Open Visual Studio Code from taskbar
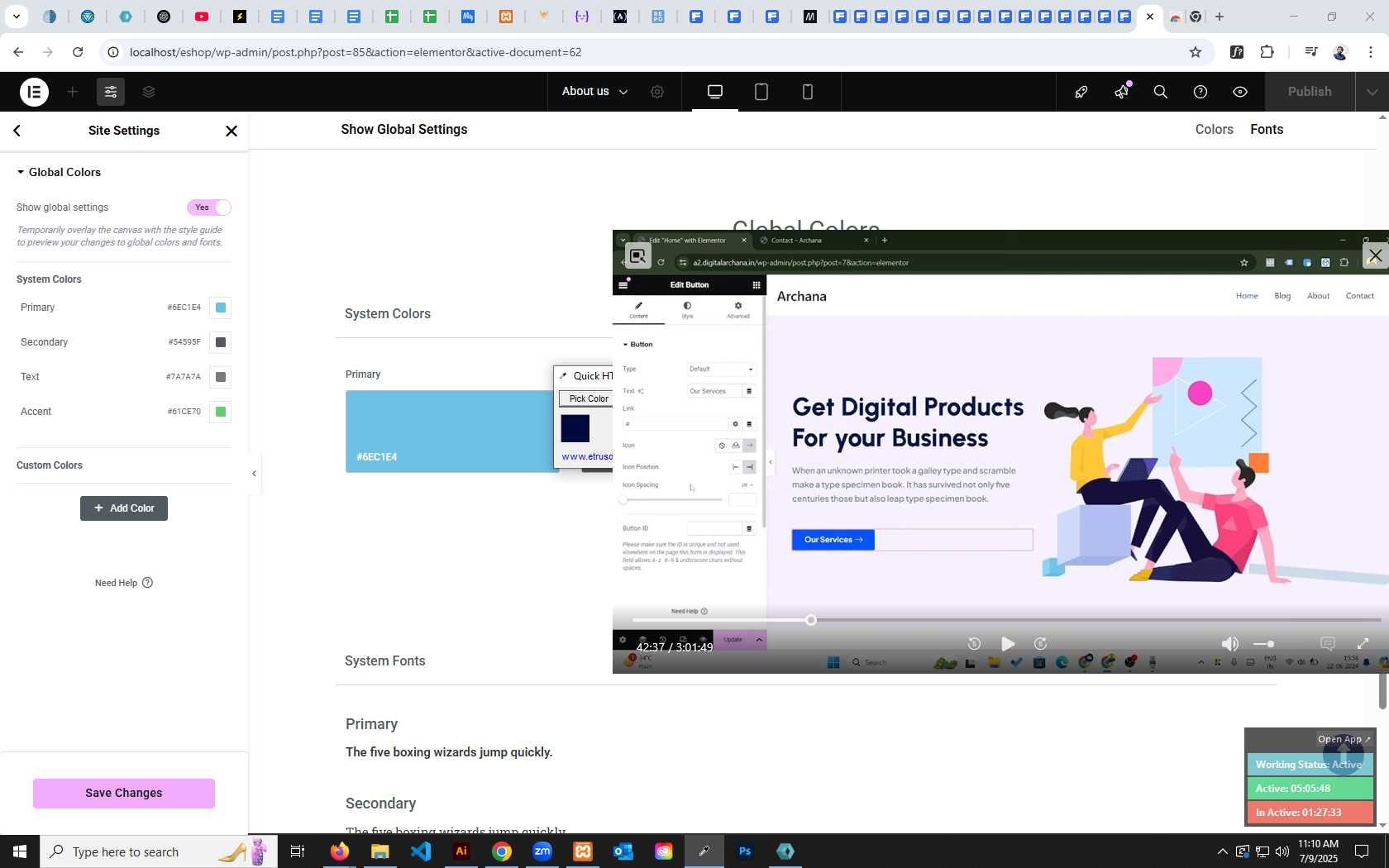 pyautogui.click(x=421, y=851)
